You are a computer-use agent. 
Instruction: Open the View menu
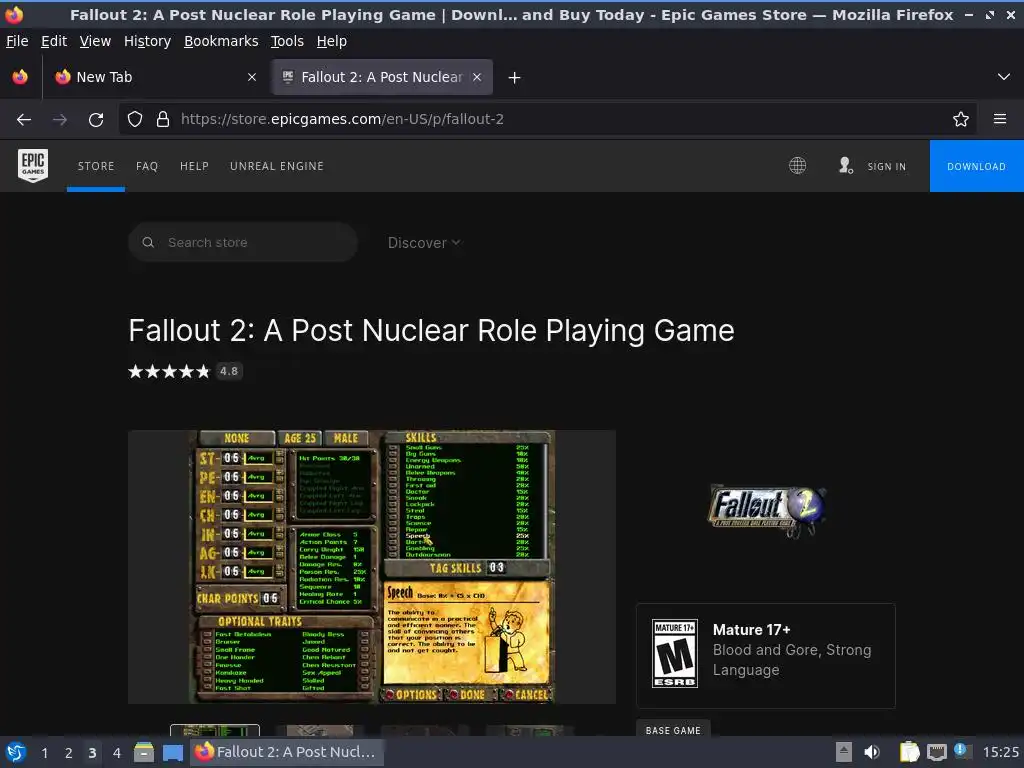[x=95, y=41]
